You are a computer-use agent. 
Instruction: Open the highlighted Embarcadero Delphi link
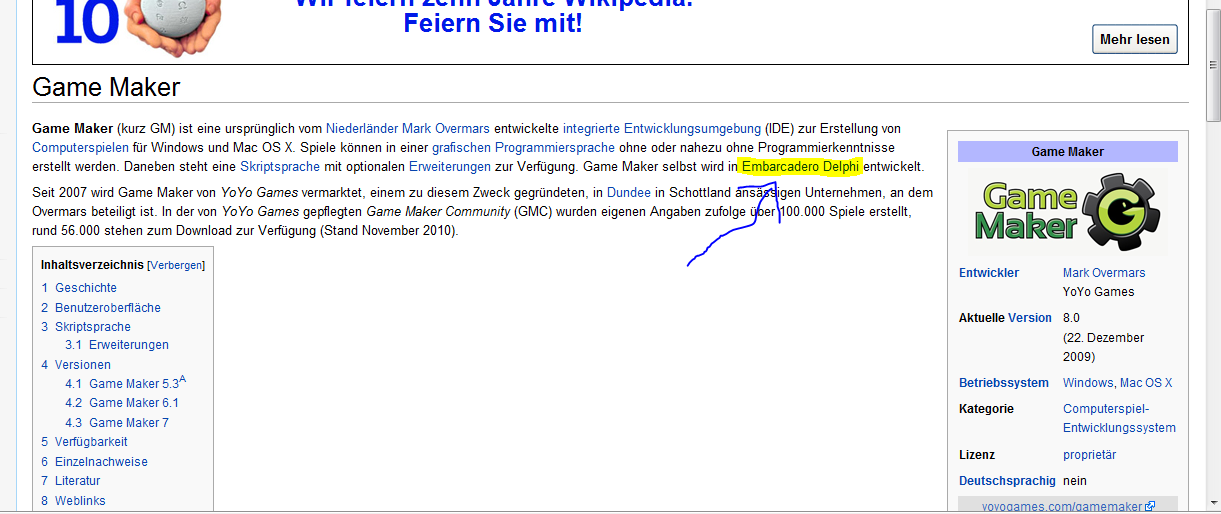point(800,167)
